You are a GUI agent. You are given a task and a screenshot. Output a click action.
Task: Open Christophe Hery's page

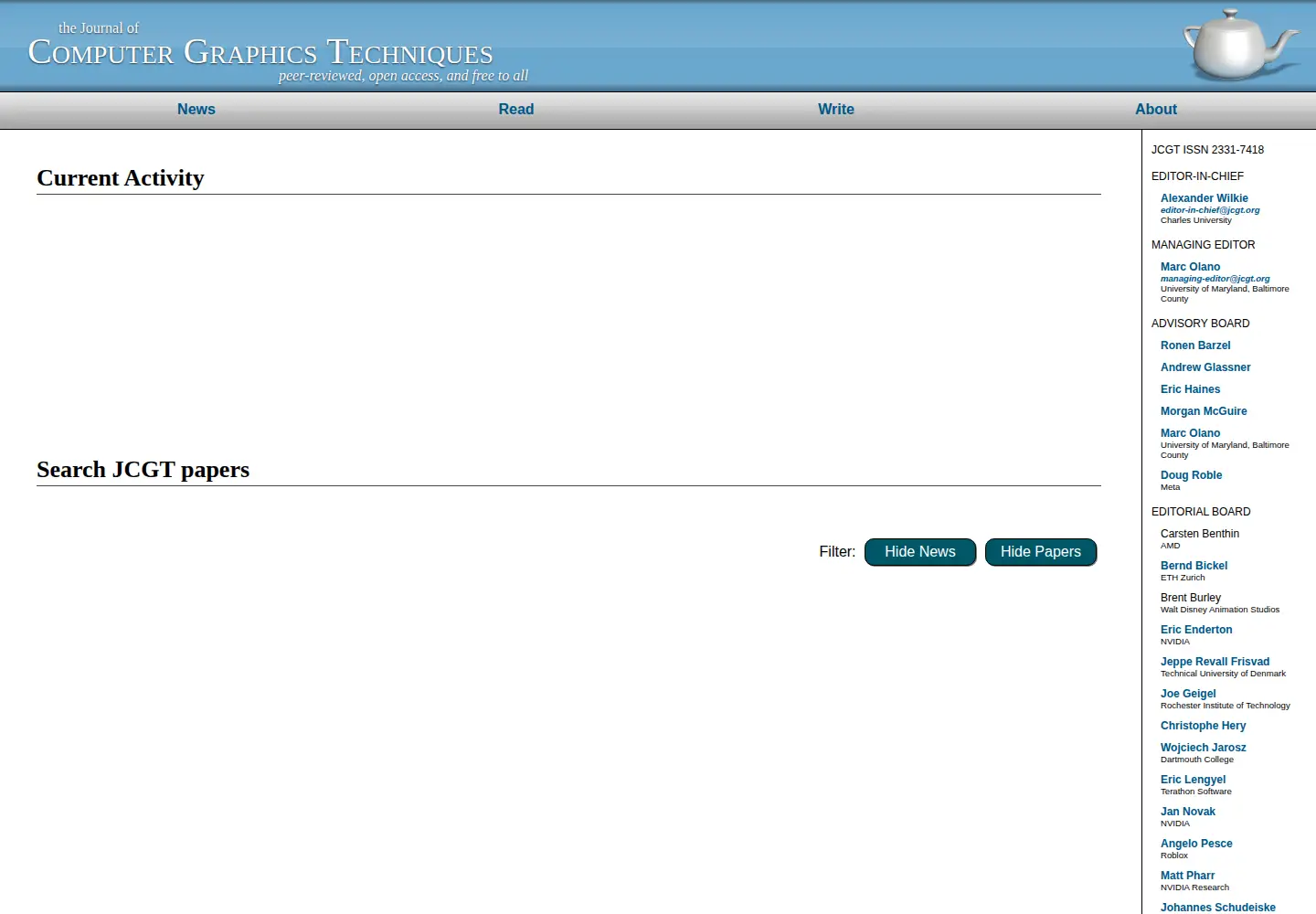1203,726
